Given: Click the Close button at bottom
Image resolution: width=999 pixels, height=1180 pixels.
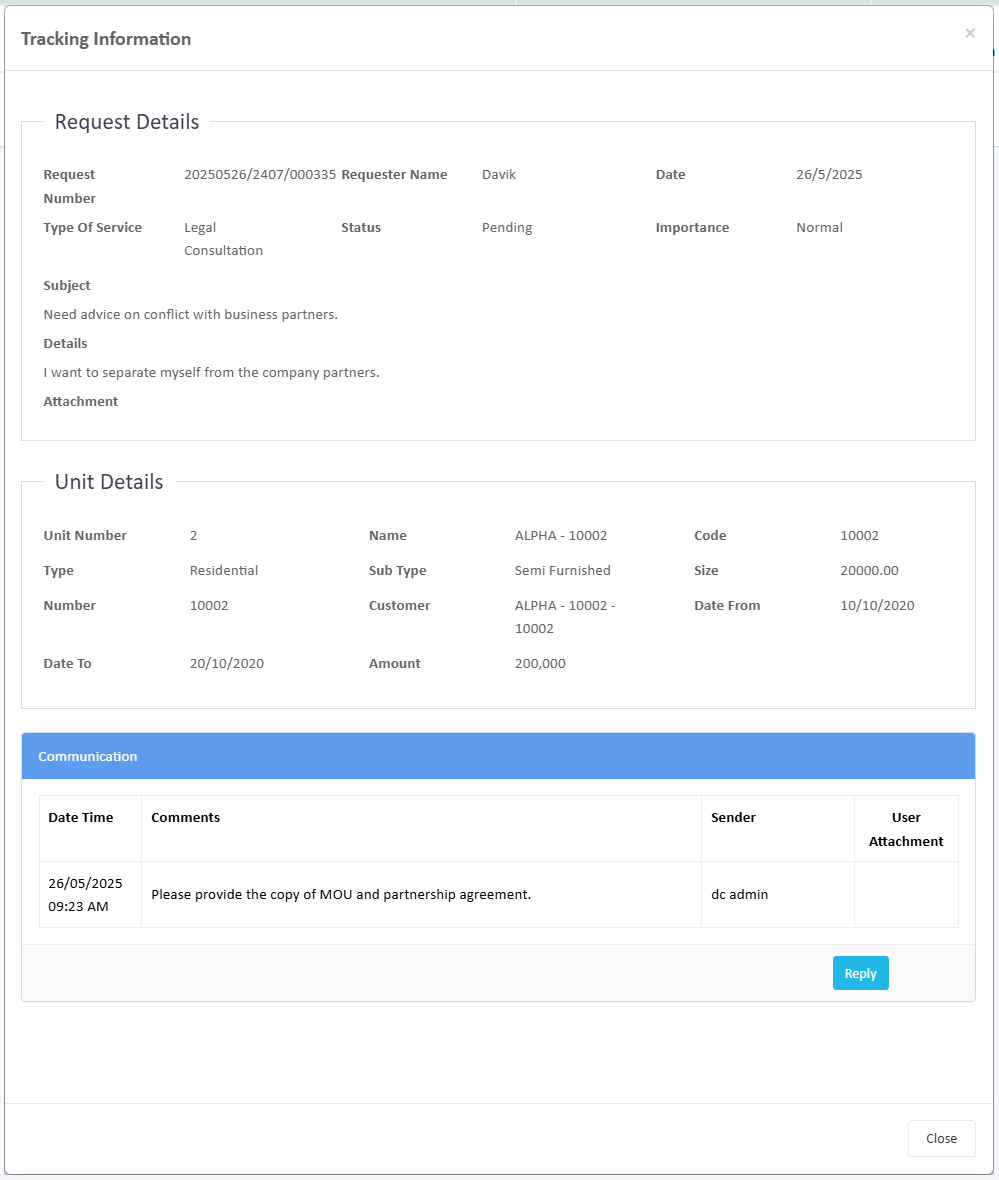Looking at the screenshot, I should [x=941, y=1139].
